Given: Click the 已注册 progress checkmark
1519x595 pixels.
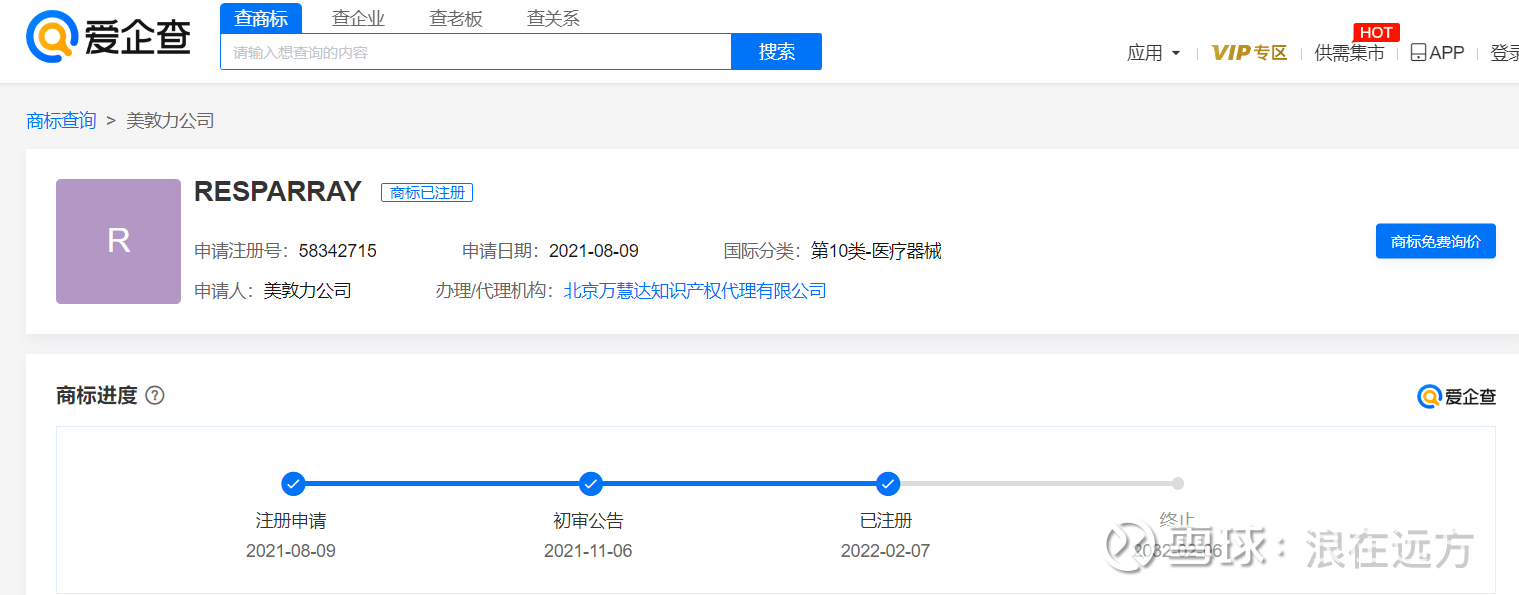Looking at the screenshot, I should 888,484.
